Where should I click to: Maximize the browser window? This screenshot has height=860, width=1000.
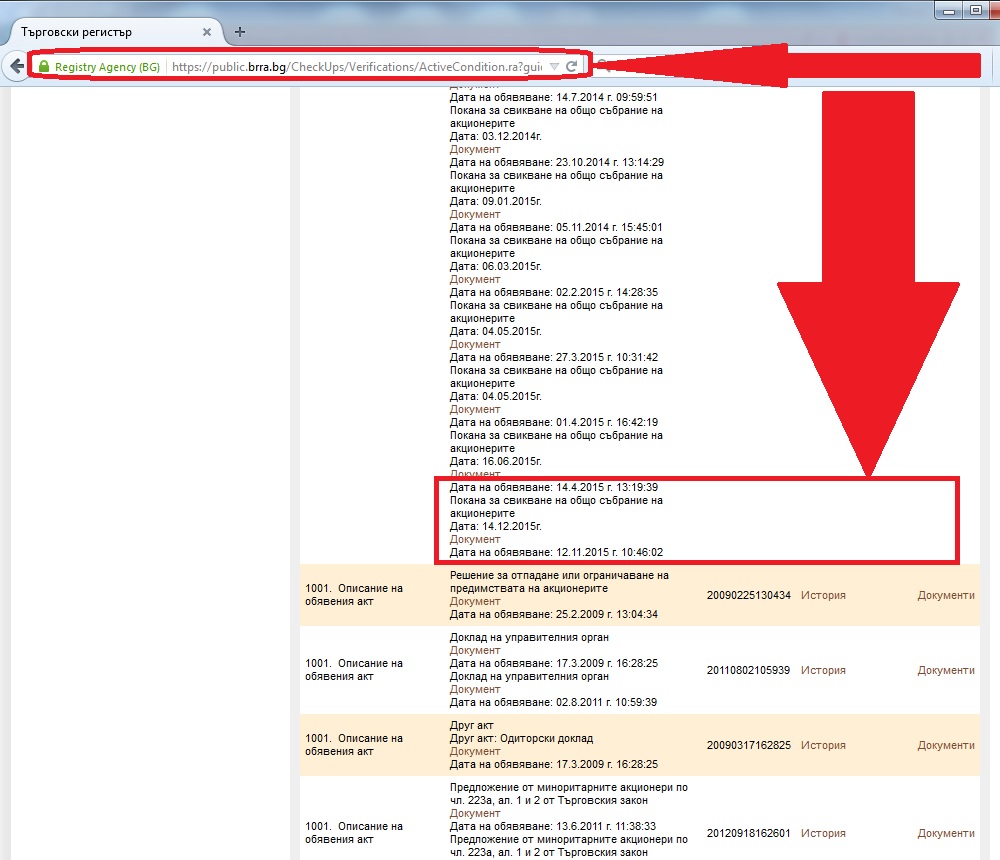click(974, 11)
